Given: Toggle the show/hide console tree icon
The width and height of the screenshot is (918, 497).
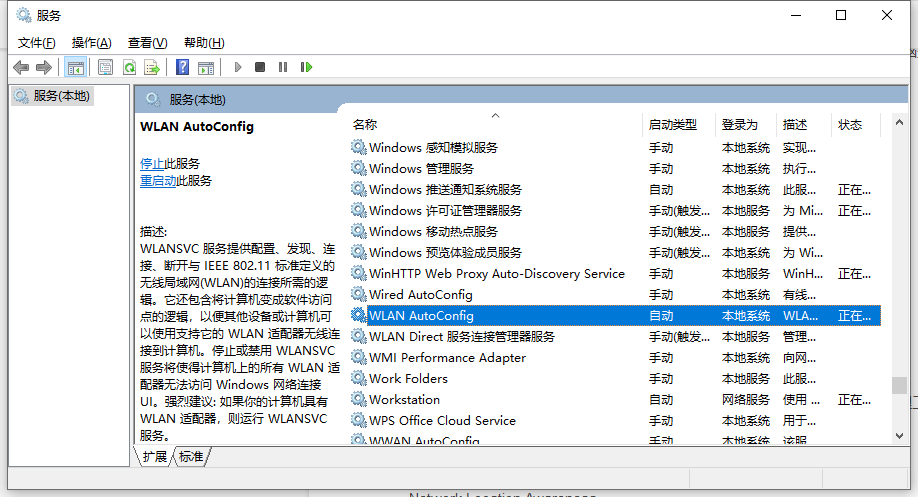Looking at the screenshot, I should click(76, 67).
